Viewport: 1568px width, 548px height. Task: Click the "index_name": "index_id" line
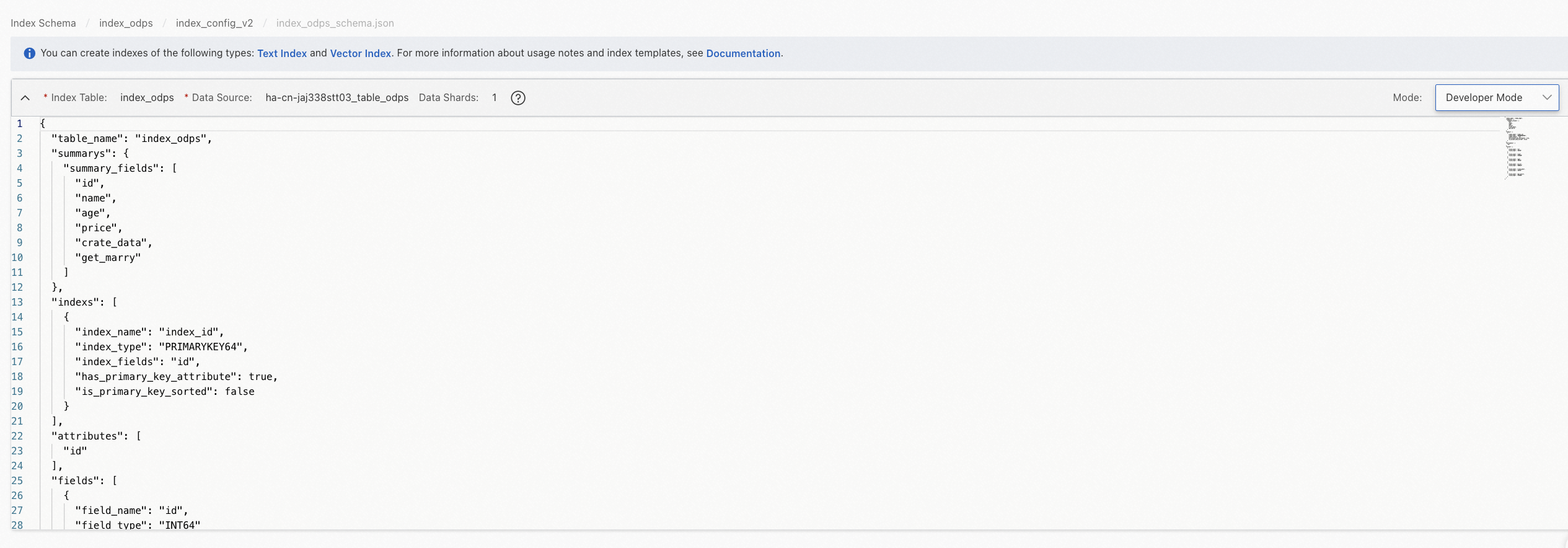point(149,332)
